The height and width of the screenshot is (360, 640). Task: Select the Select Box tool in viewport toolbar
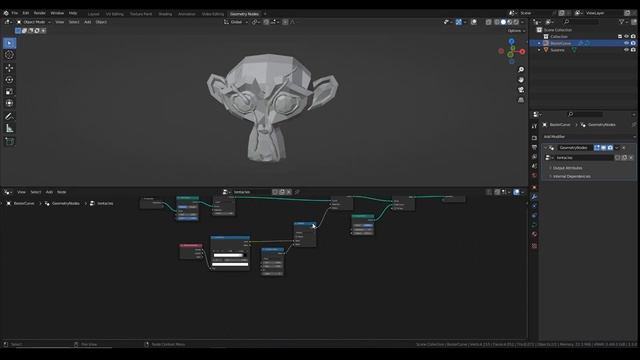[x=9, y=43]
